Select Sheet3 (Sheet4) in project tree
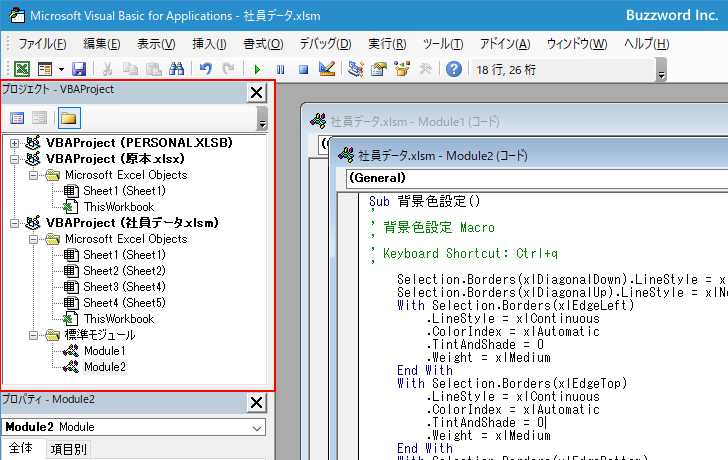The height and width of the screenshot is (460, 728). (124, 287)
